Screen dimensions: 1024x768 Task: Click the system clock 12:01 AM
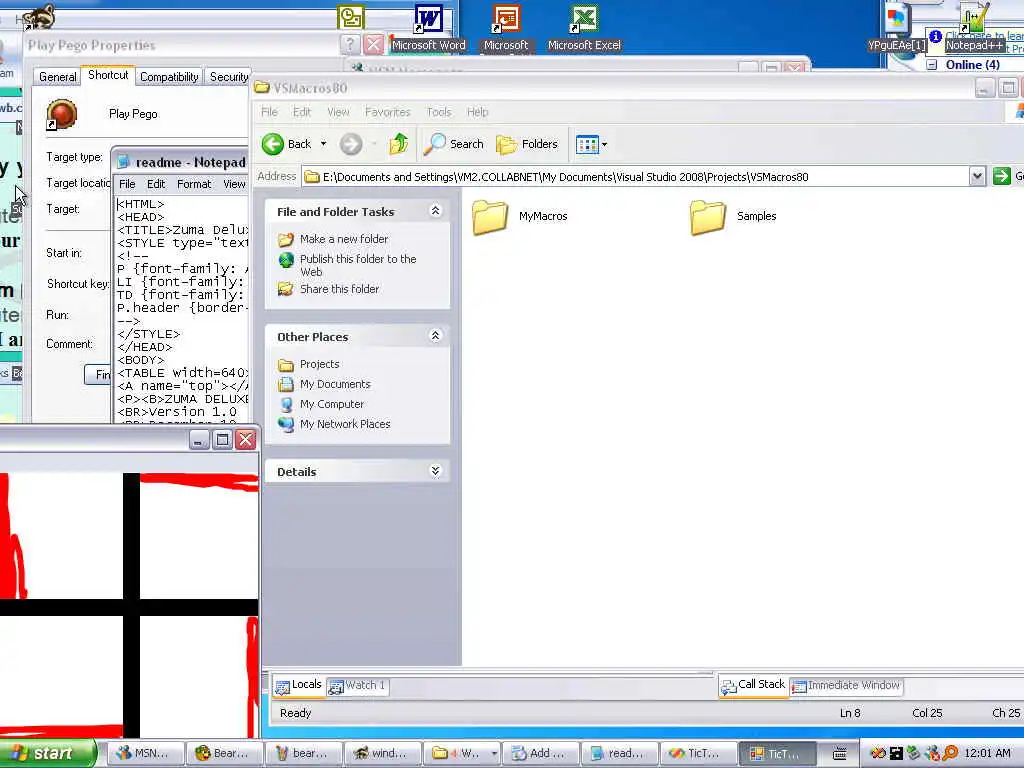[987, 753]
